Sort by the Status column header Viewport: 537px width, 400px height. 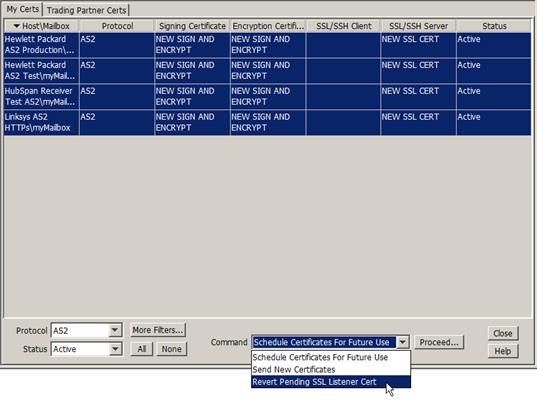[494, 26]
